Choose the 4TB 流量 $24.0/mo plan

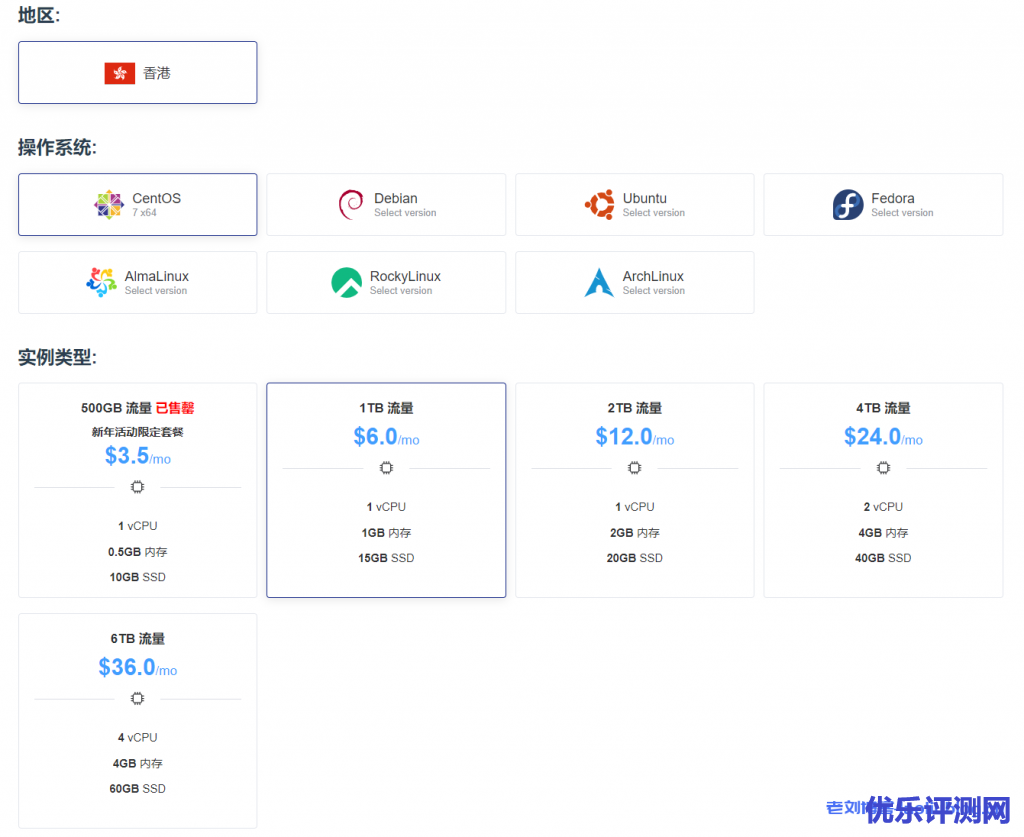point(883,489)
